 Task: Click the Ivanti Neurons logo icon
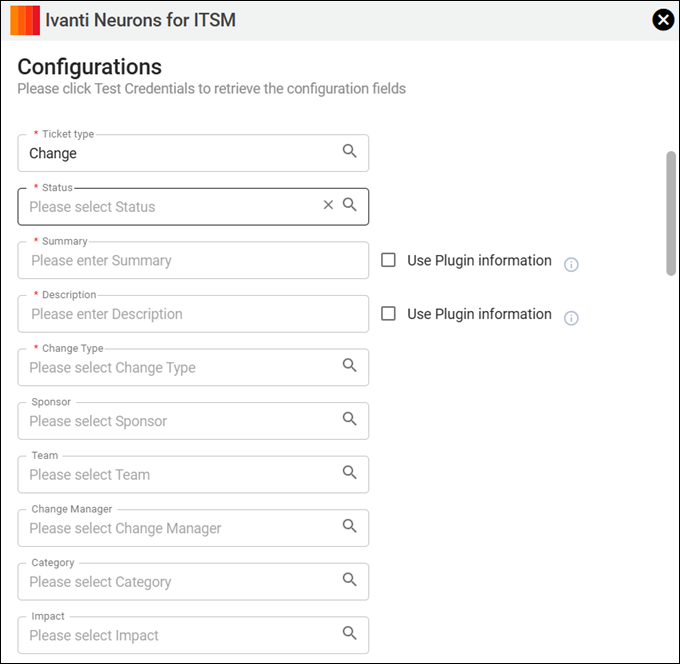click(25, 20)
